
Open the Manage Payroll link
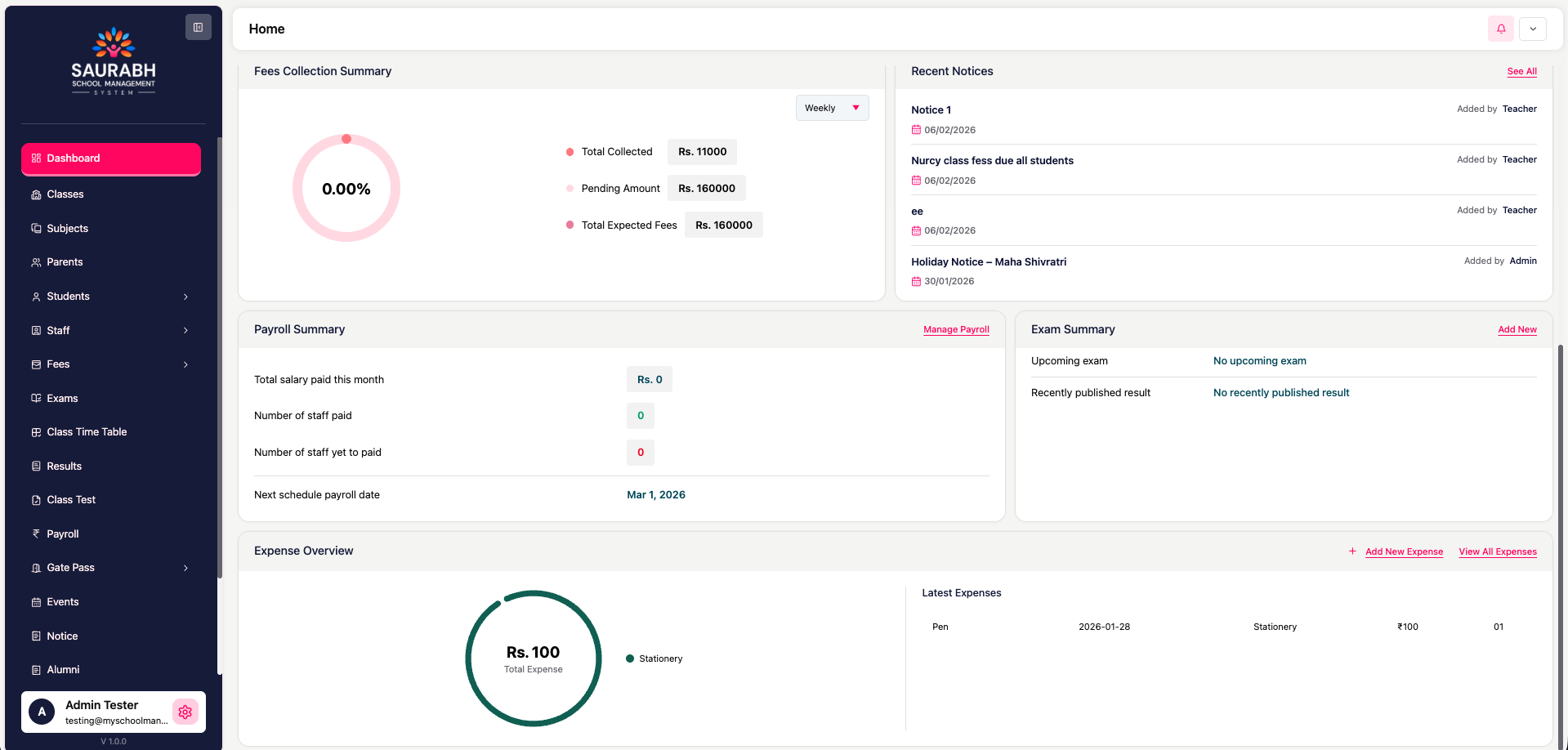pos(956,330)
